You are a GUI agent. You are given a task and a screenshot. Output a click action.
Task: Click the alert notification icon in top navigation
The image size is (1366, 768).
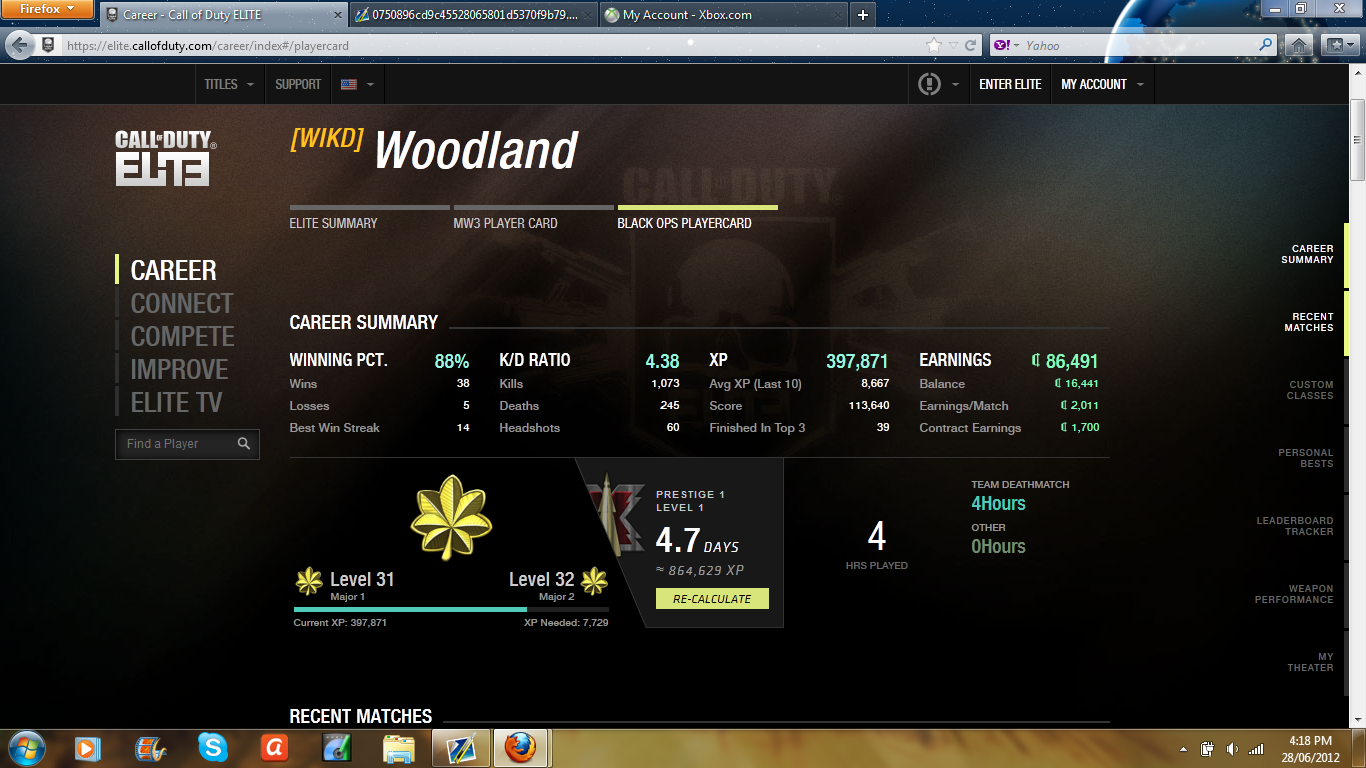point(930,84)
